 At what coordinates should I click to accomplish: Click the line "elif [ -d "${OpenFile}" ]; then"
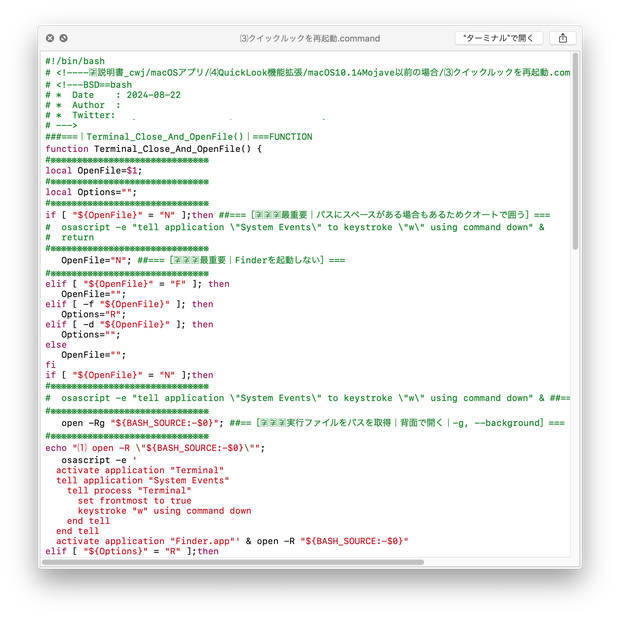click(129, 324)
